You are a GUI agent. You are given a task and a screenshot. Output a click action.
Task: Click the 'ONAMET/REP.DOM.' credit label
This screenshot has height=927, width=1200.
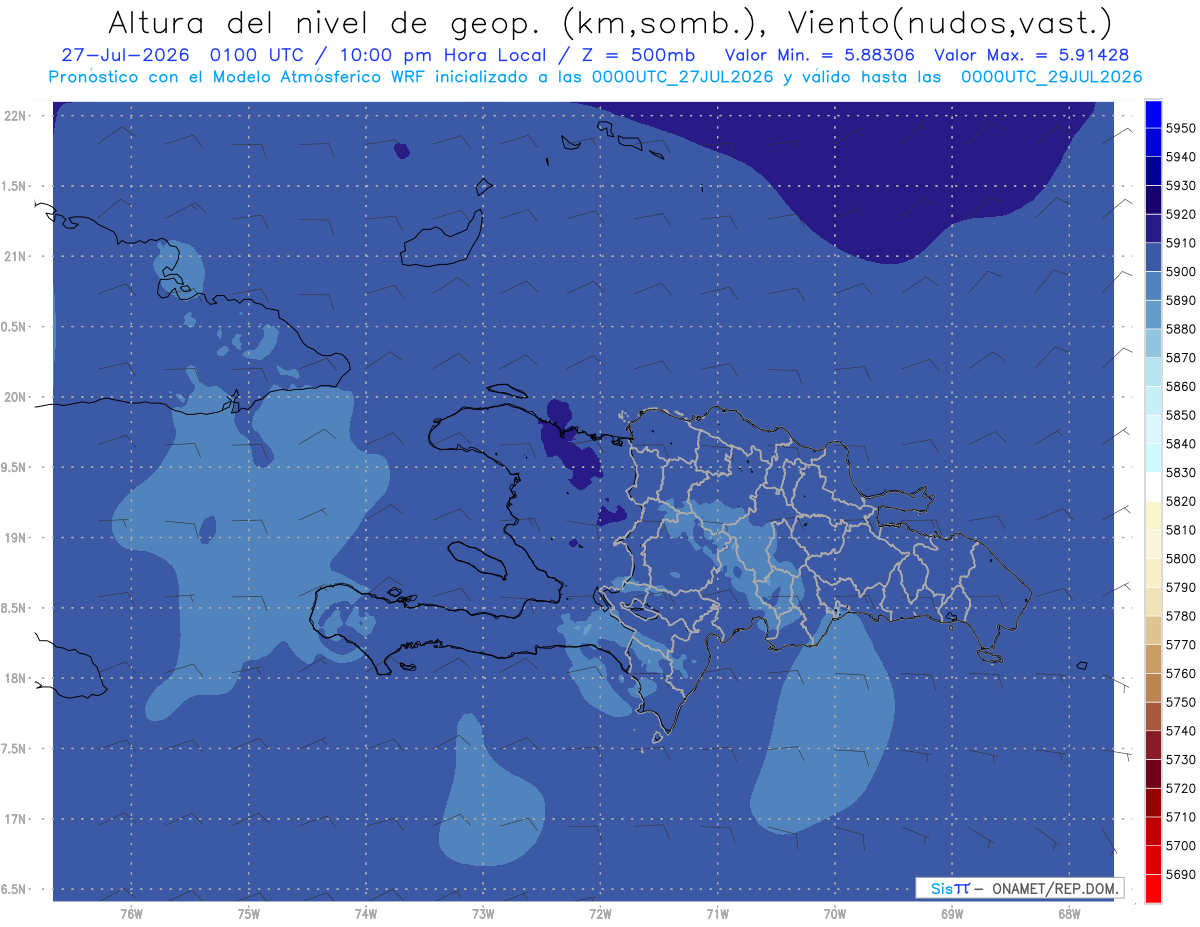pyautogui.click(x=1055, y=888)
